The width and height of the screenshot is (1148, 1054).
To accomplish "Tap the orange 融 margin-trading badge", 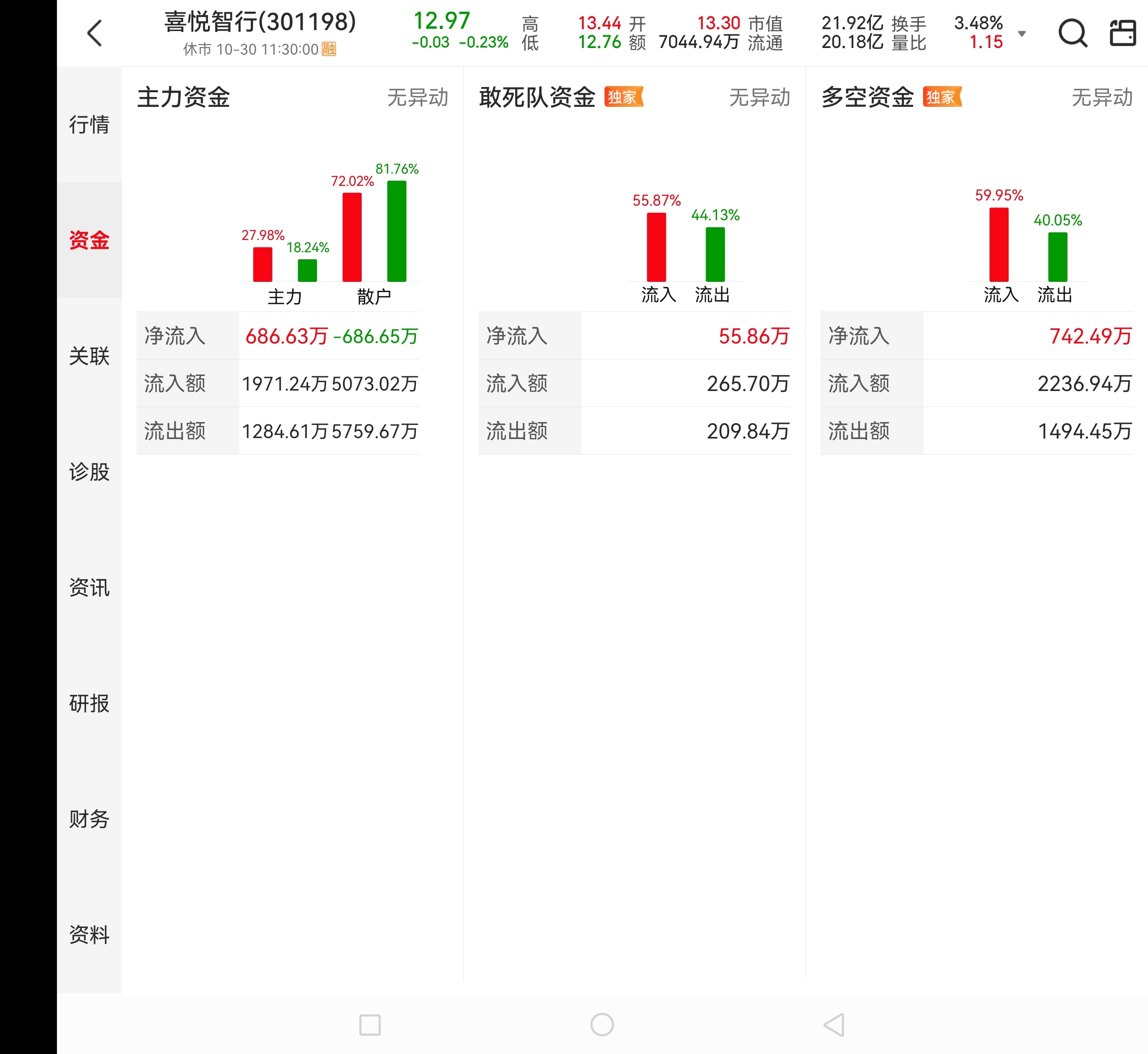I will [329, 49].
